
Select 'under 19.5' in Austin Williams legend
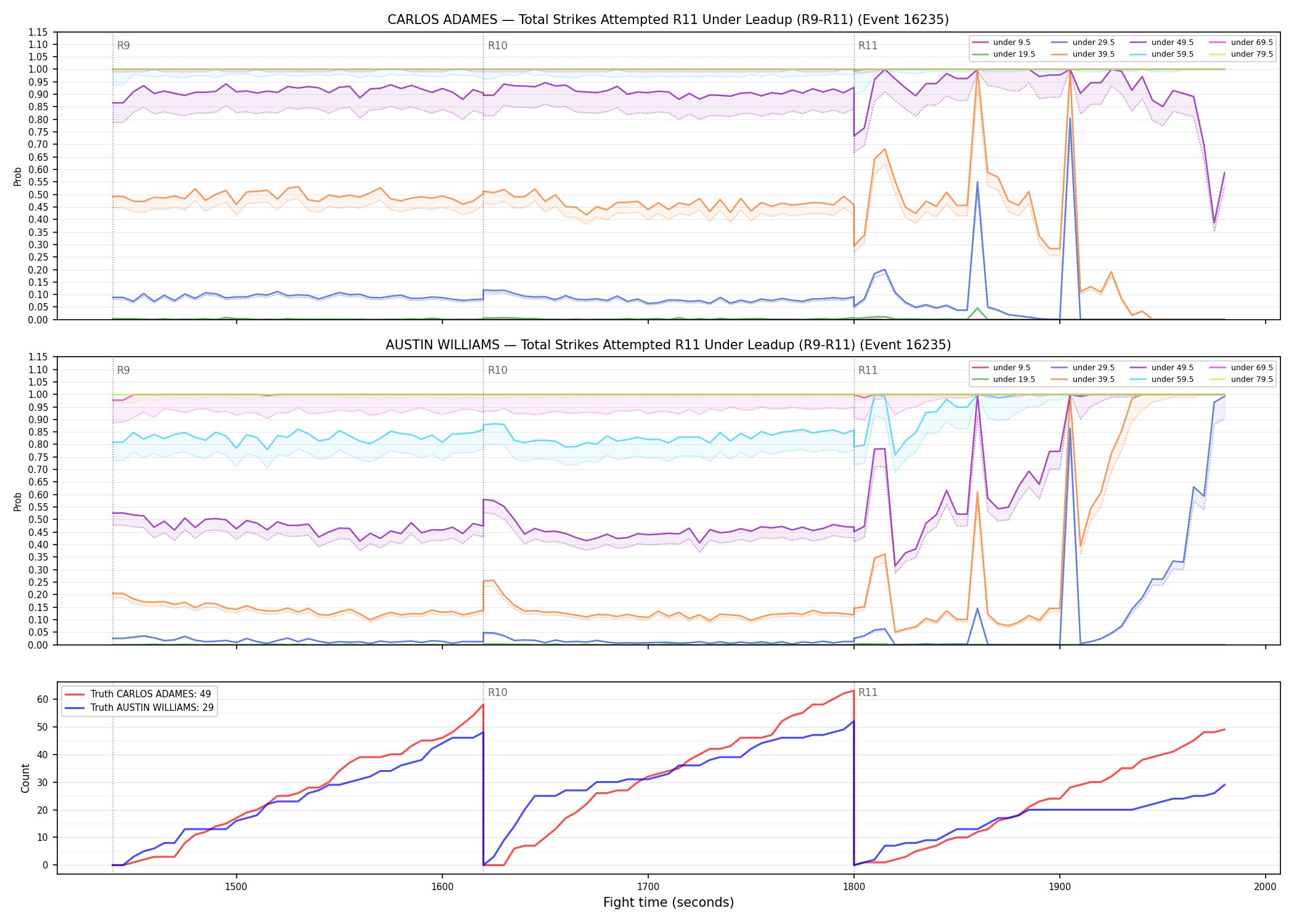point(1003,379)
